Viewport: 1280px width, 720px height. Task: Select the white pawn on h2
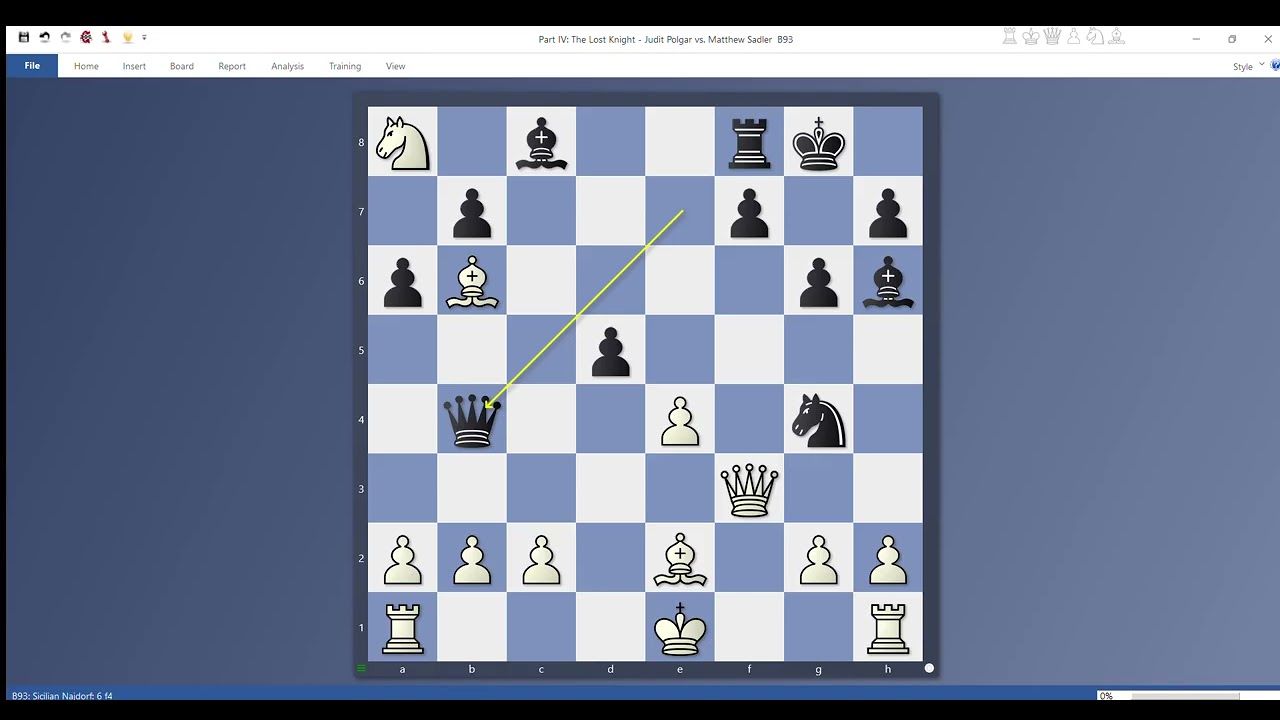(x=888, y=558)
